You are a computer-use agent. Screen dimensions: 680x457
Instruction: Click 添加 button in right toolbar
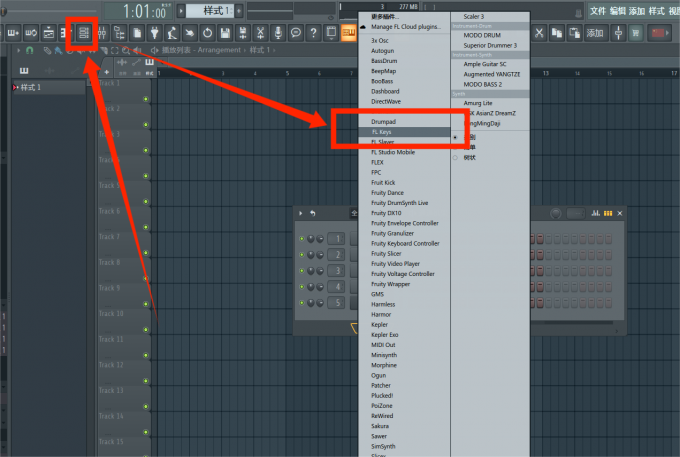pyautogui.click(x=595, y=33)
